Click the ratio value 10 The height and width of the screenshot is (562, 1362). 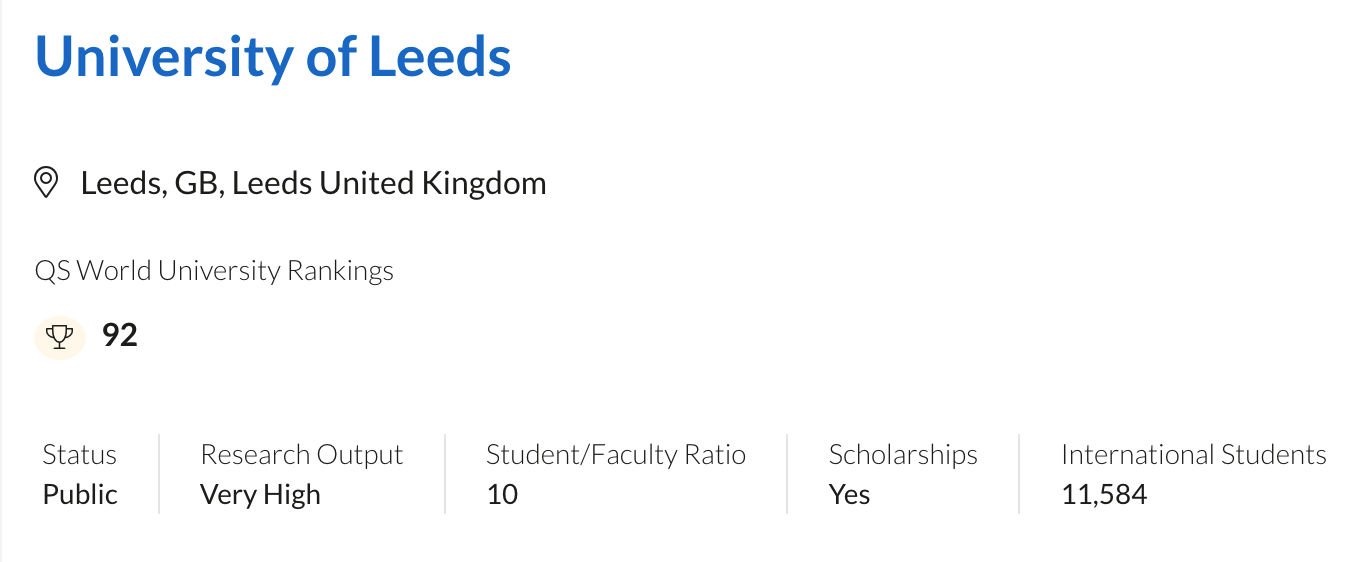pos(502,495)
